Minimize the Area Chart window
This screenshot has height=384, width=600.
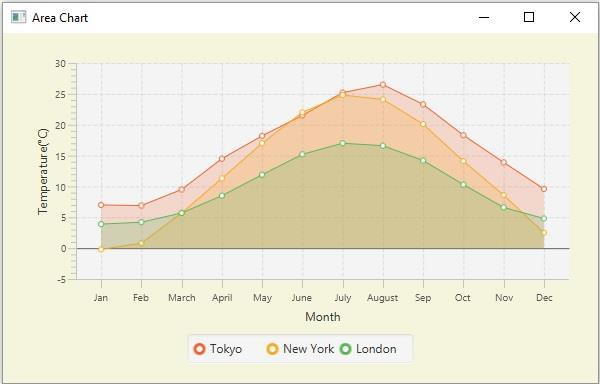tap(484, 17)
